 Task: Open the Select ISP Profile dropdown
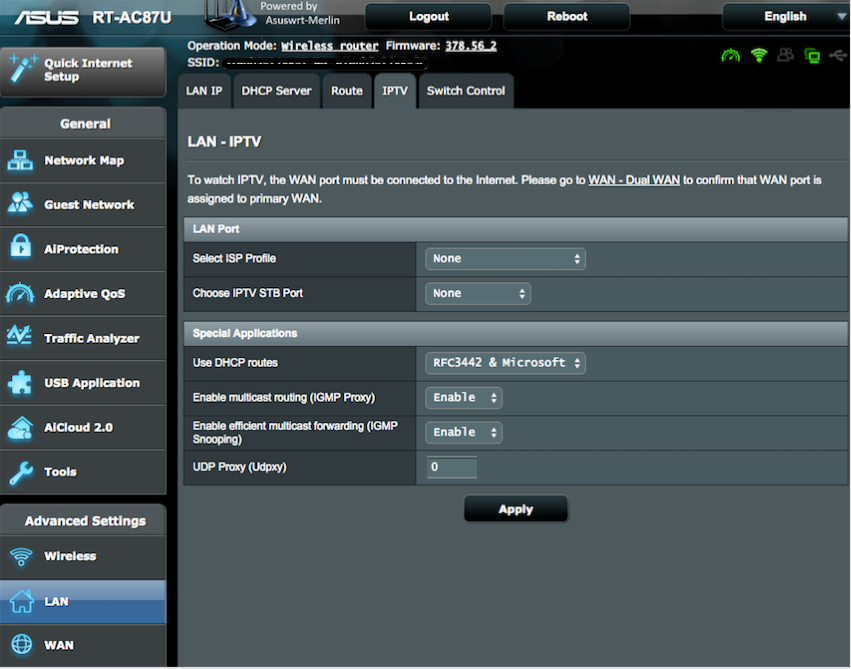505,259
